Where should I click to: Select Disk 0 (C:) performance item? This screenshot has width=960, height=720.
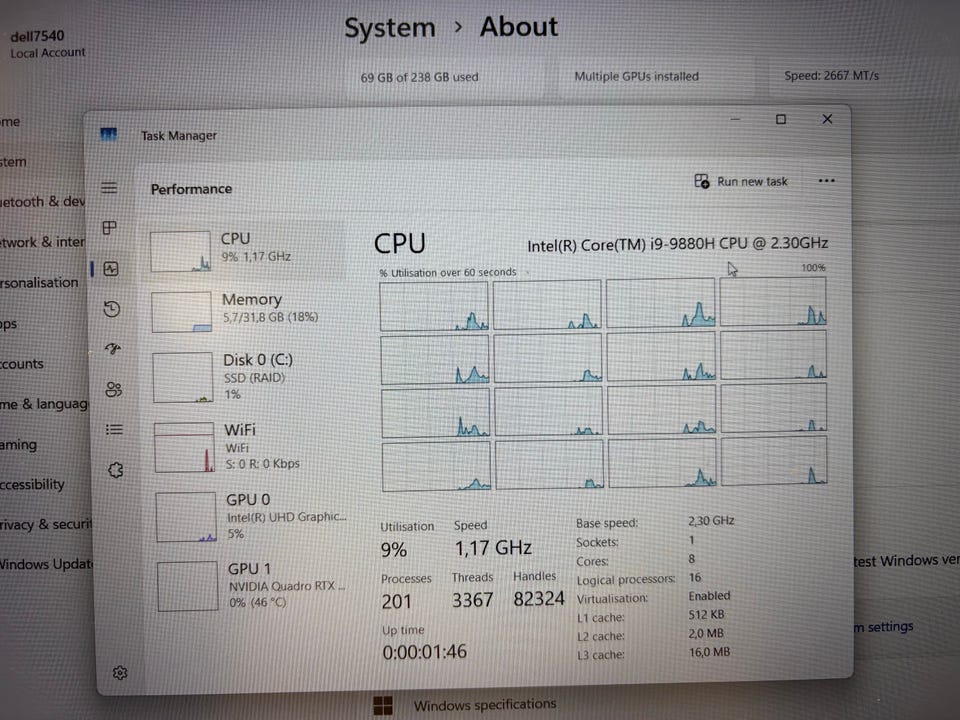click(x=250, y=374)
